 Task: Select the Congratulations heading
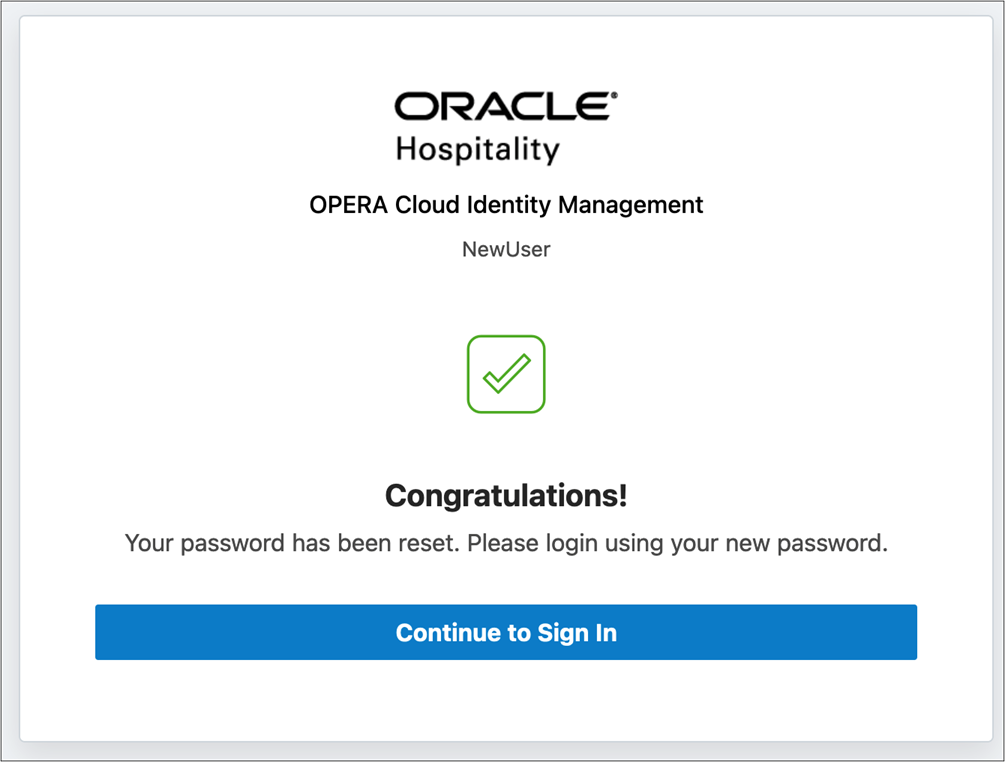click(x=505, y=494)
